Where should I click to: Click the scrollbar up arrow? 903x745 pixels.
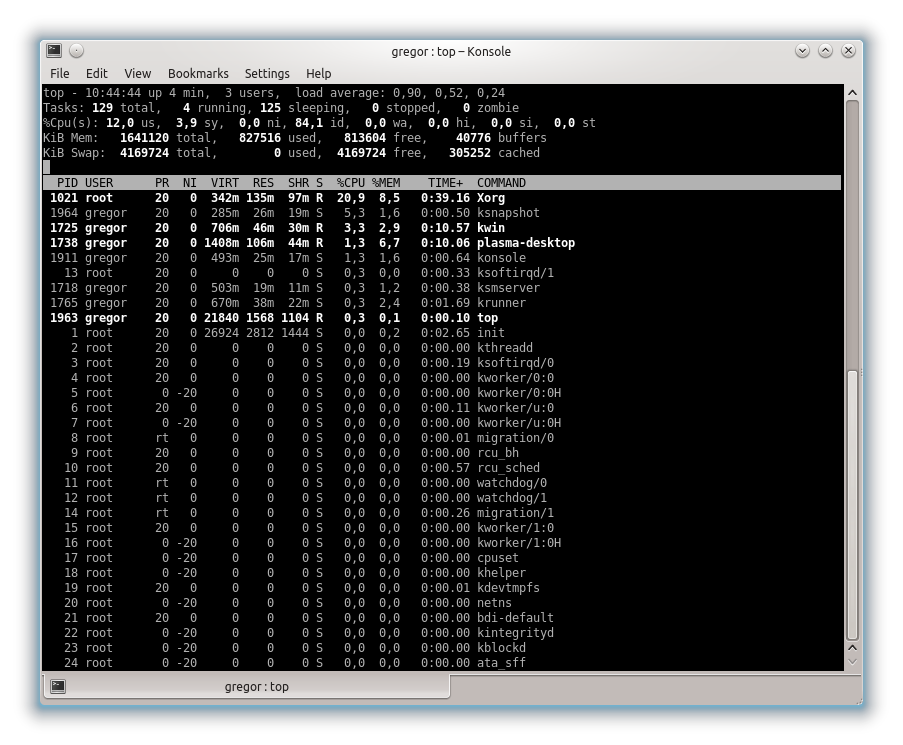[852, 93]
